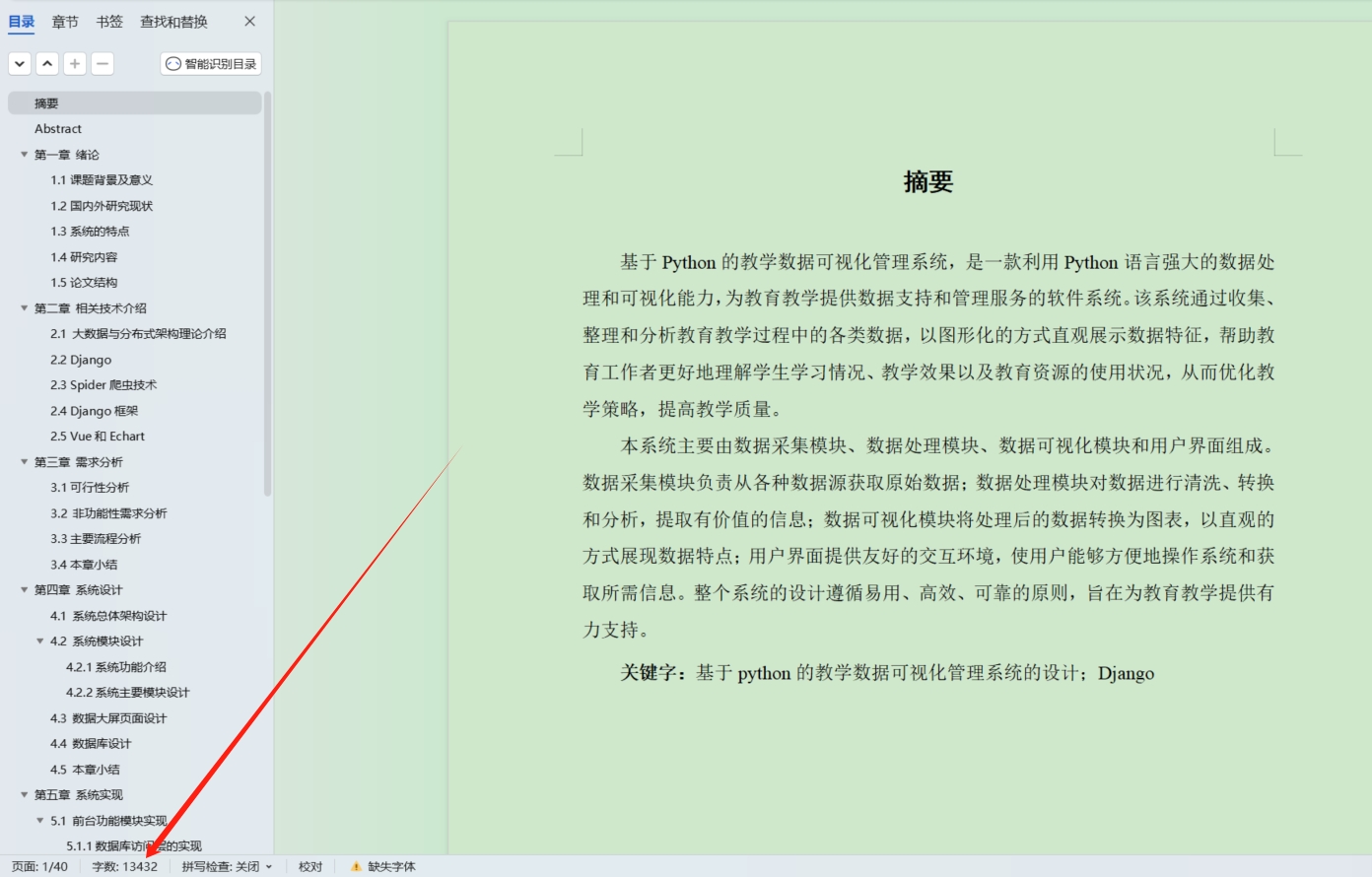Click the 校对 proofreading button
Image resolution: width=1372 pixels, height=877 pixels.
click(310, 867)
